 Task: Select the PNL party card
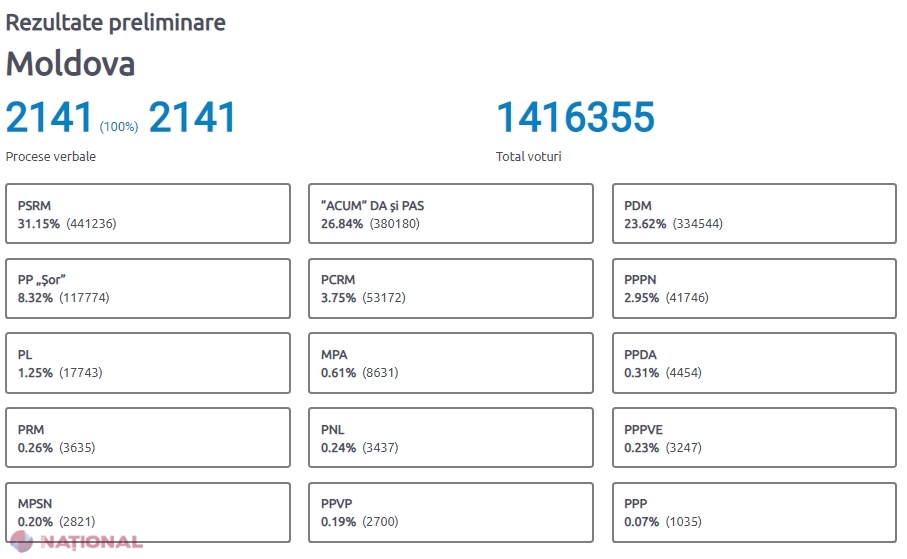tap(451, 438)
